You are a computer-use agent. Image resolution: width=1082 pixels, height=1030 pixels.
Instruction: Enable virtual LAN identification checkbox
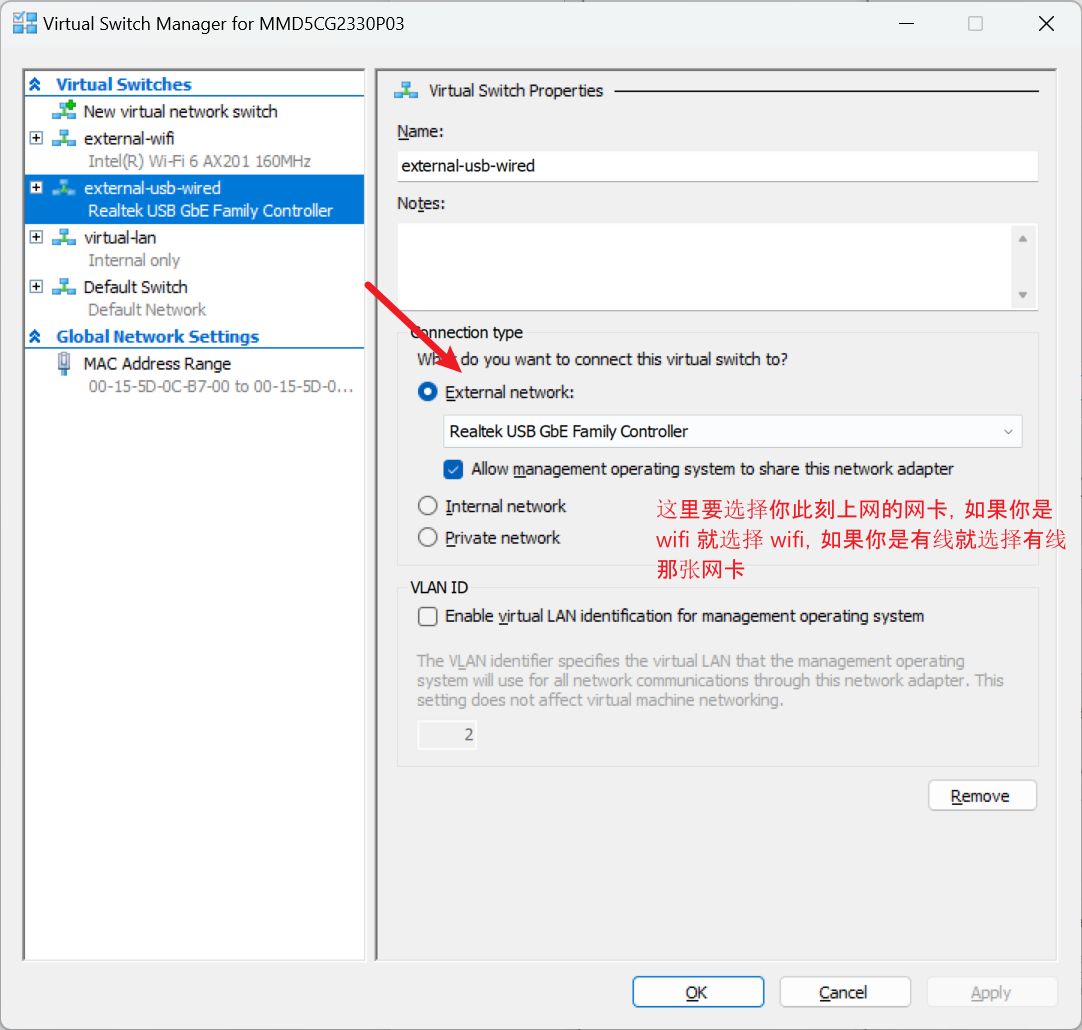(428, 617)
